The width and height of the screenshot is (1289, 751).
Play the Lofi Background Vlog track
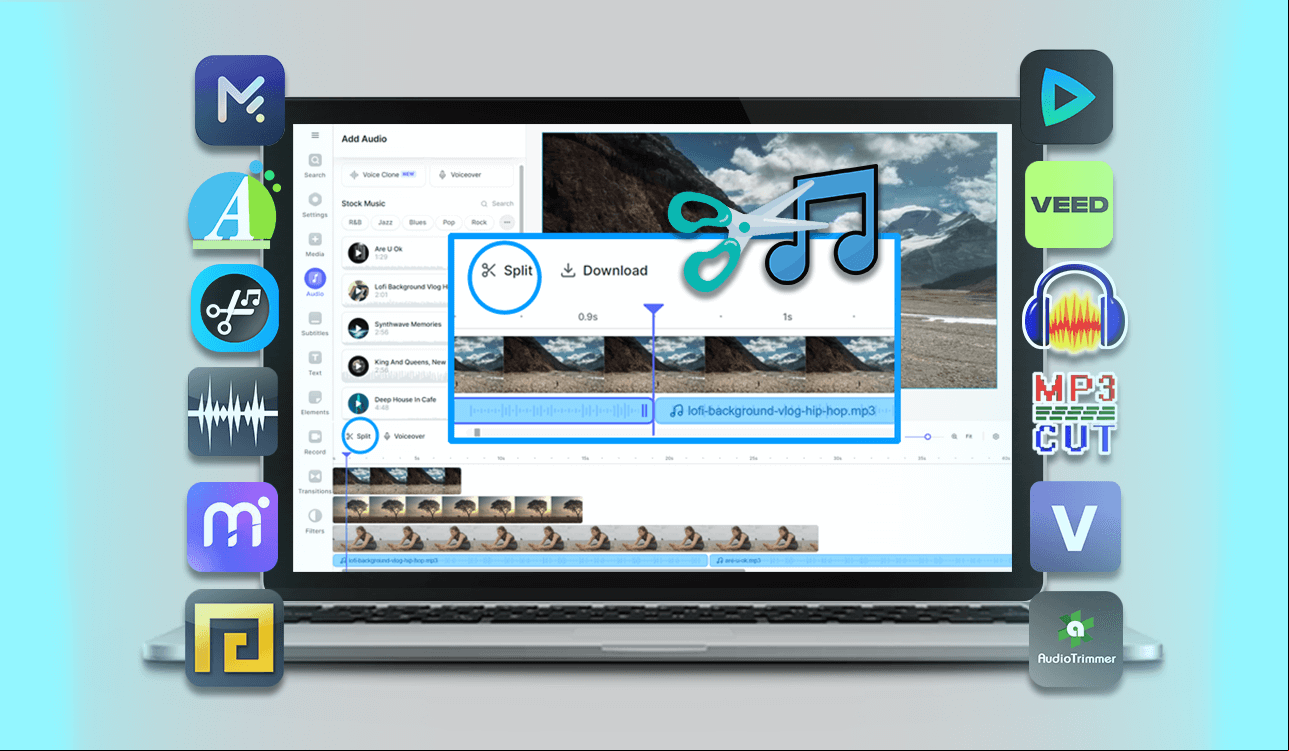(358, 290)
